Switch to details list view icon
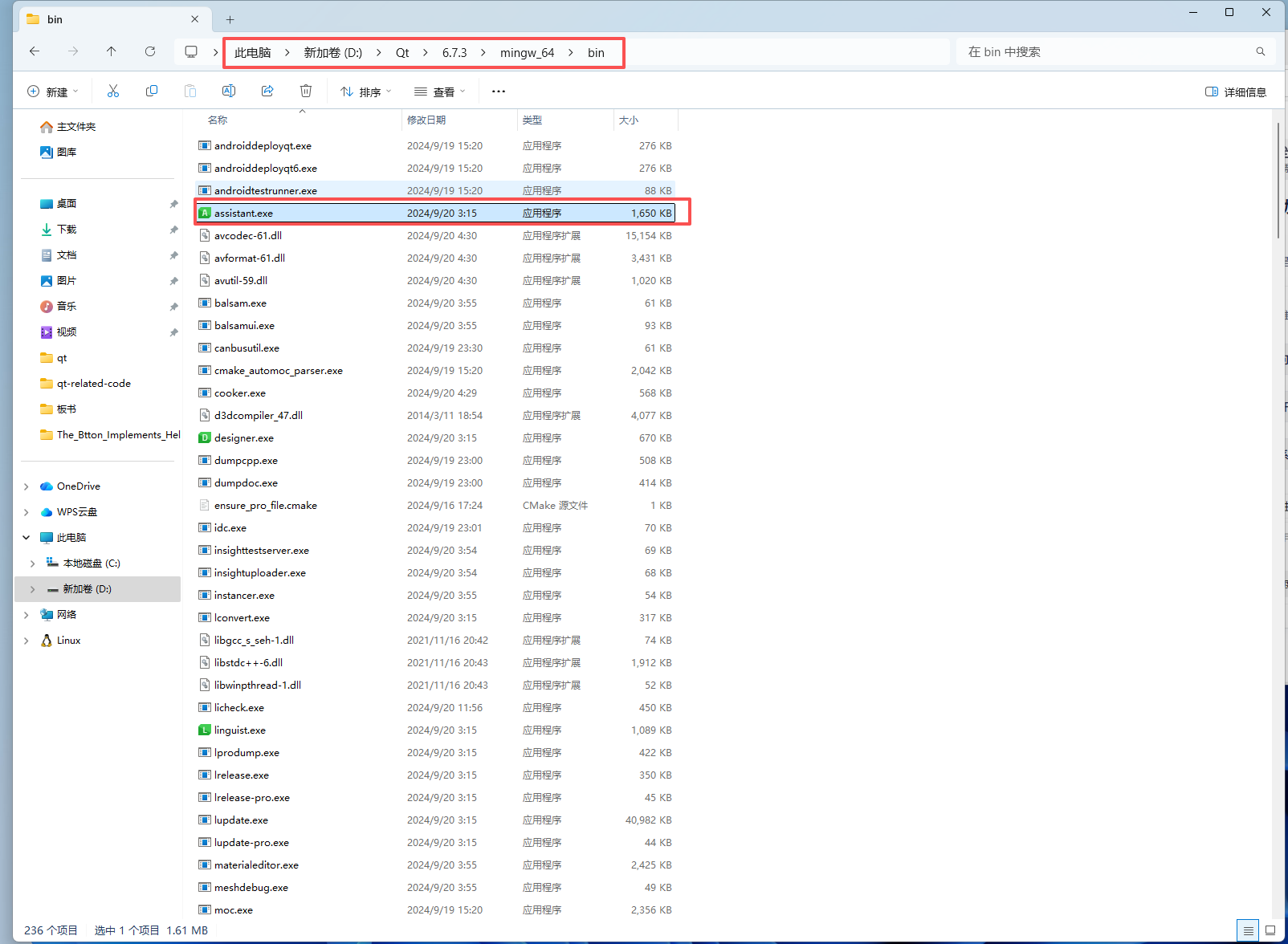The image size is (1288, 944). click(1248, 930)
